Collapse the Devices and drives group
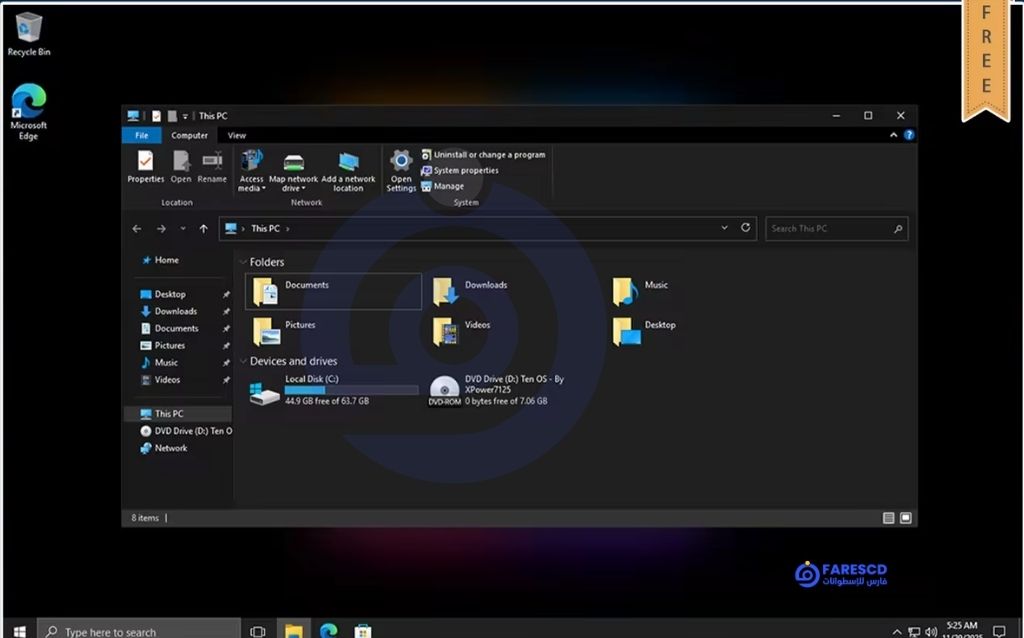Image resolution: width=1024 pixels, height=638 pixels. (x=243, y=361)
